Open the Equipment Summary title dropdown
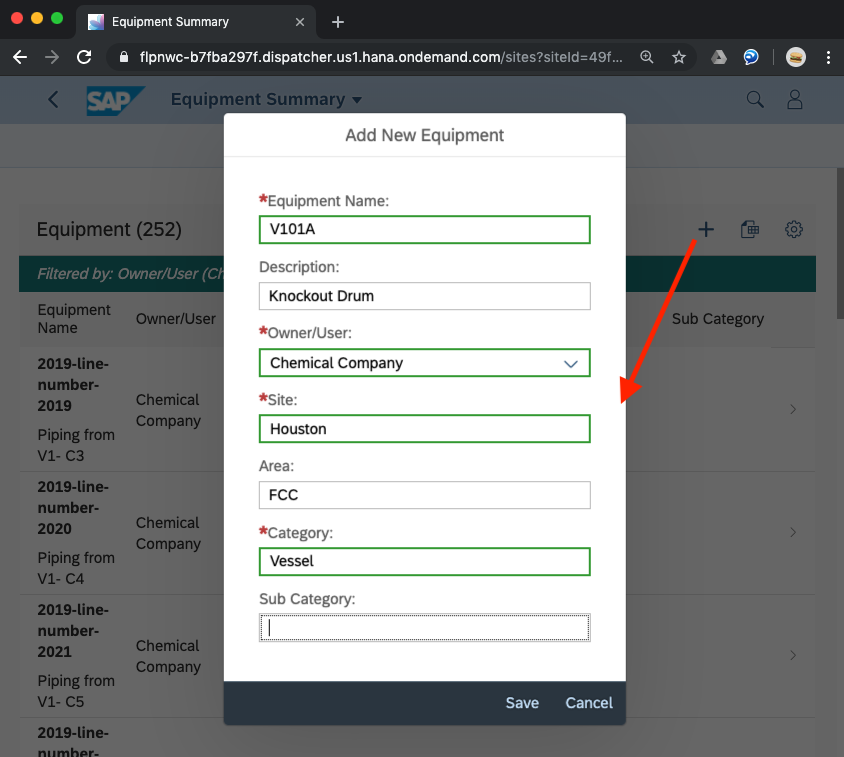844x757 pixels. 266,100
